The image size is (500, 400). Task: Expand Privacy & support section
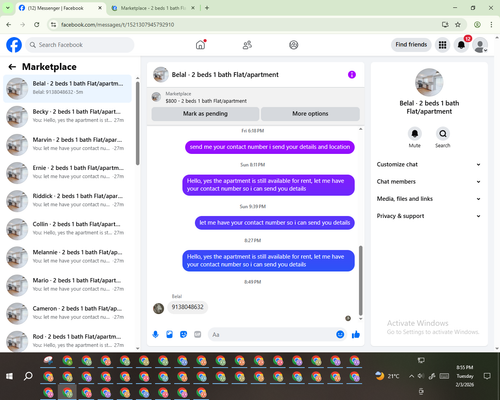(429, 216)
